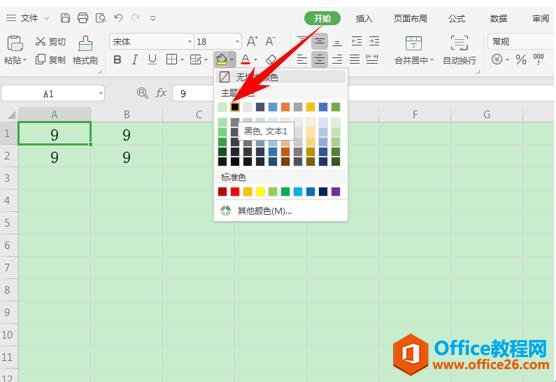Align text left horizontally

click(x=302, y=59)
